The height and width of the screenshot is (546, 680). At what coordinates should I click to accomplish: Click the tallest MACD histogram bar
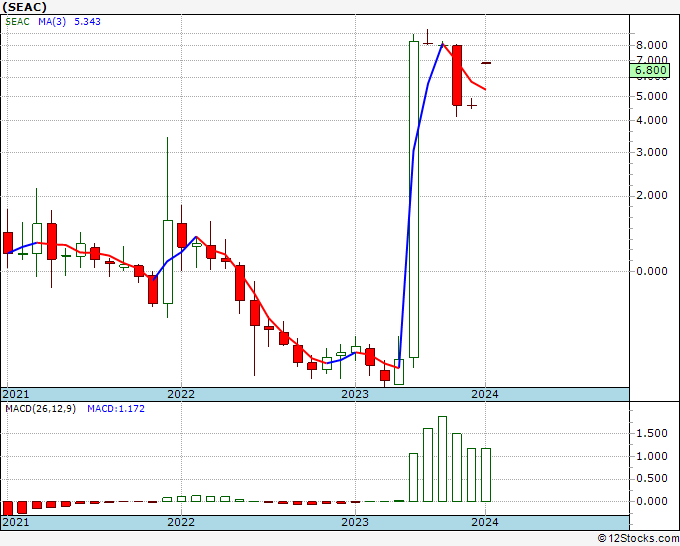coord(442,459)
